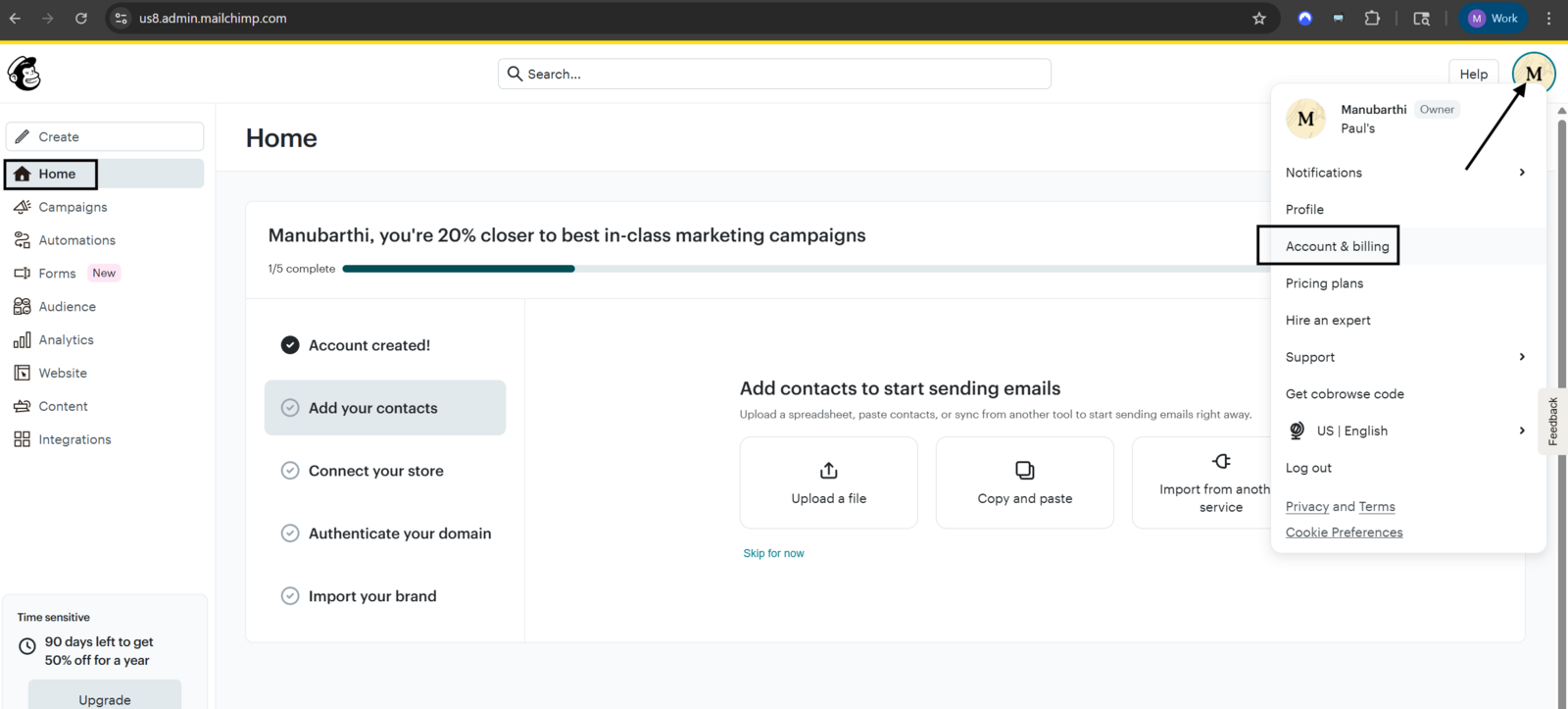Open Campaigns in the sidebar
The image size is (1568, 709).
[73, 207]
